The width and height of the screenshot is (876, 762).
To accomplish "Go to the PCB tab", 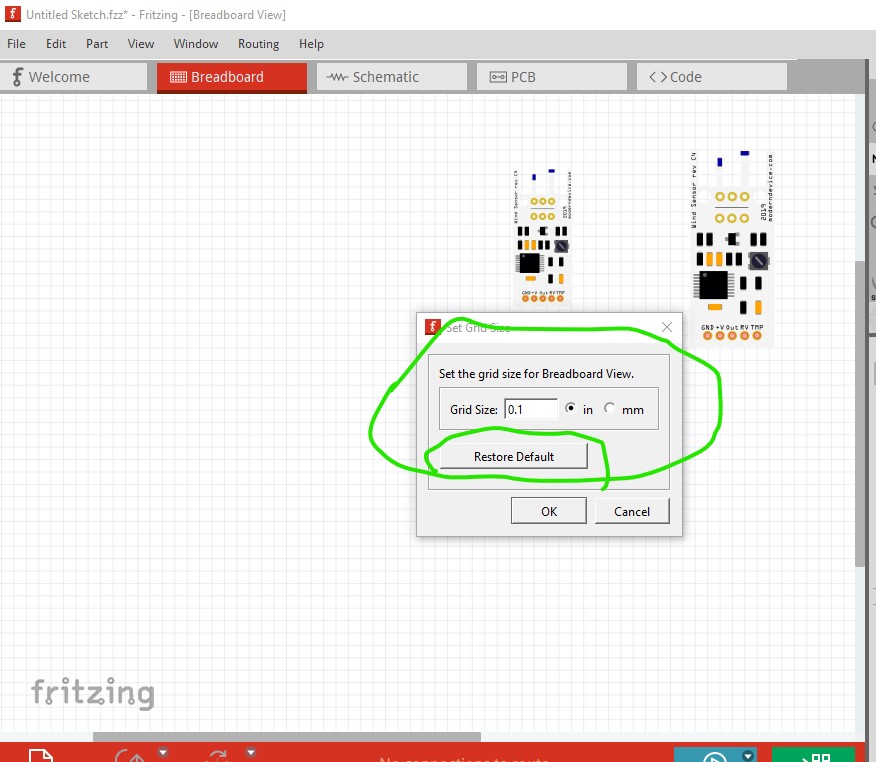I will click(551, 77).
